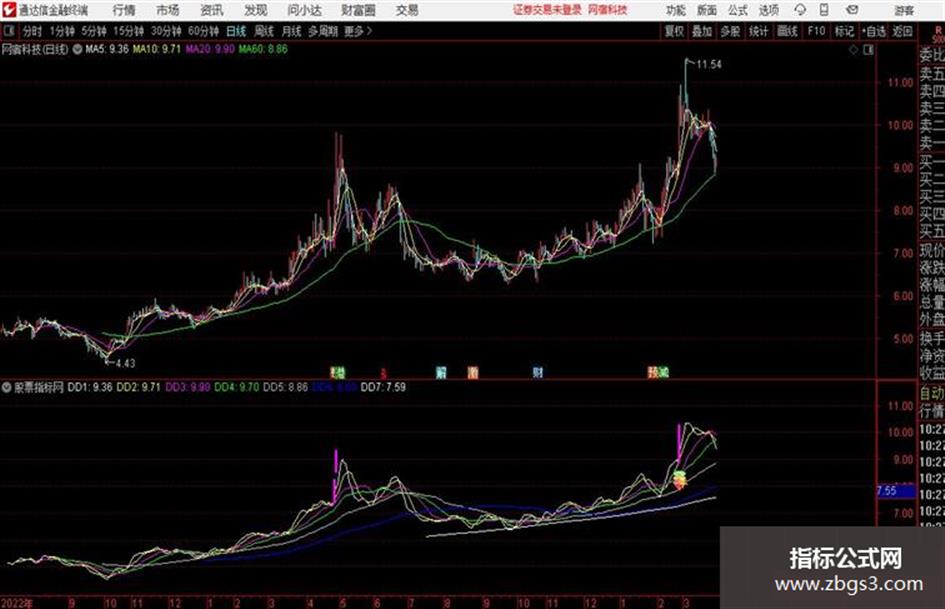The height and width of the screenshot is (609, 945).
Task: Add stock via 自选 button
Action: (x=873, y=31)
